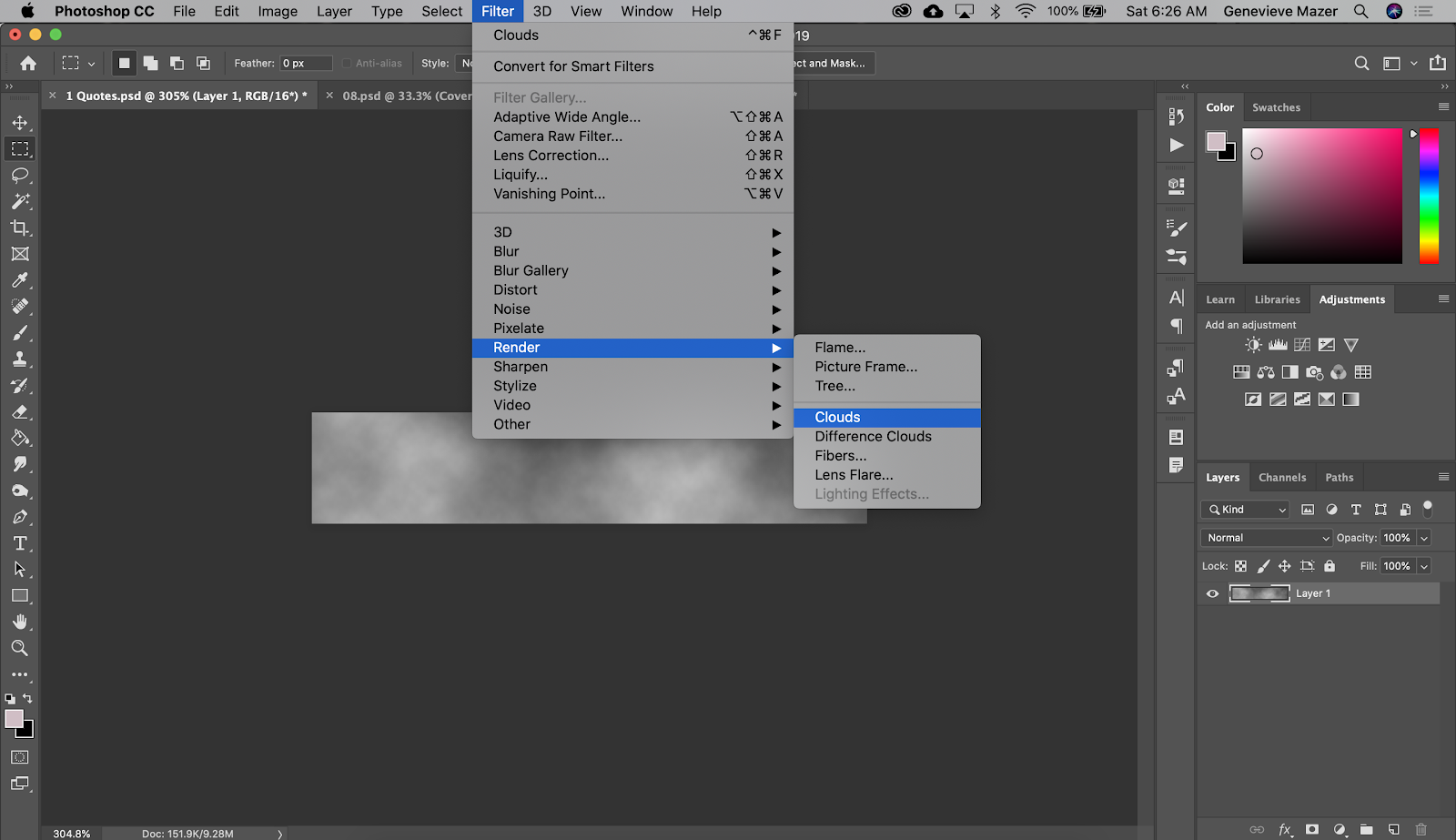The image size is (1456, 840).
Task: Click the Opacity value field
Action: click(x=1397, y=538)
